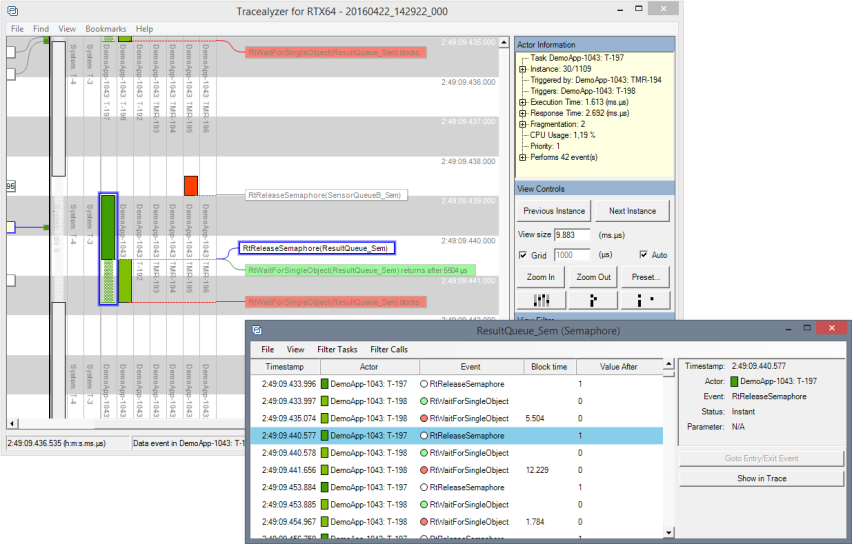Sort by the Actor column header
The height and width of the screenshot is (544, 852).
(x=368, y=367)
